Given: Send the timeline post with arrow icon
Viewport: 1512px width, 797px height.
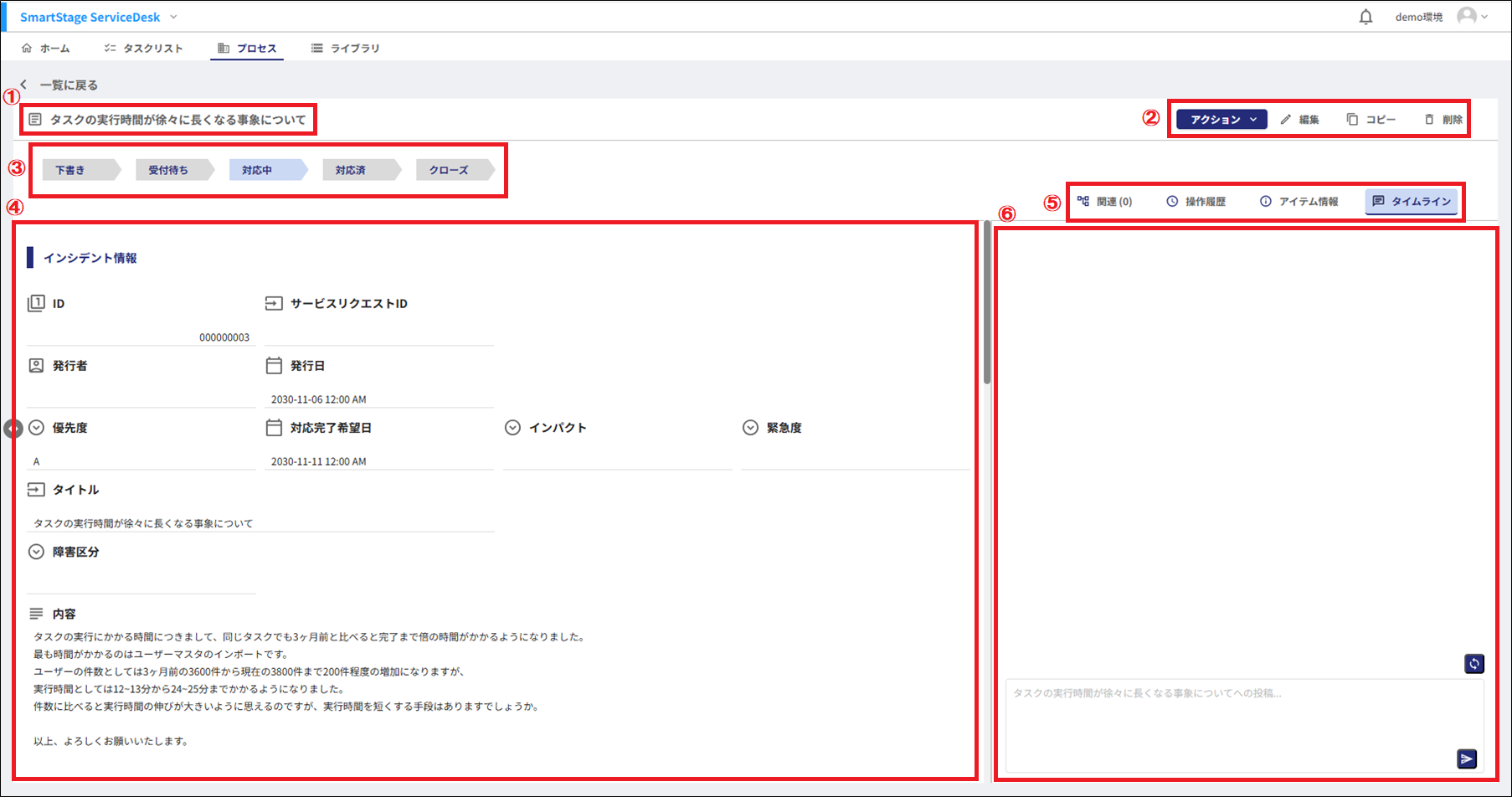Looking at the screenshot, I should click(x=1466, y=758).
